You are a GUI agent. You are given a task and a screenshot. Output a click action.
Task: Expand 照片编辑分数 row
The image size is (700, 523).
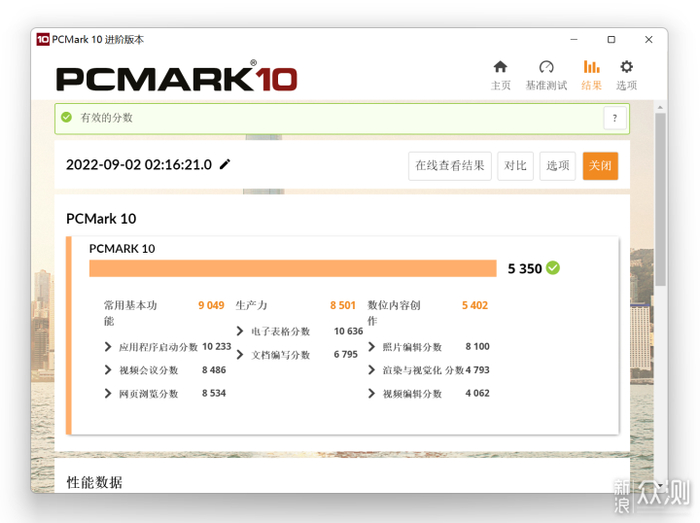coord(371,347)
